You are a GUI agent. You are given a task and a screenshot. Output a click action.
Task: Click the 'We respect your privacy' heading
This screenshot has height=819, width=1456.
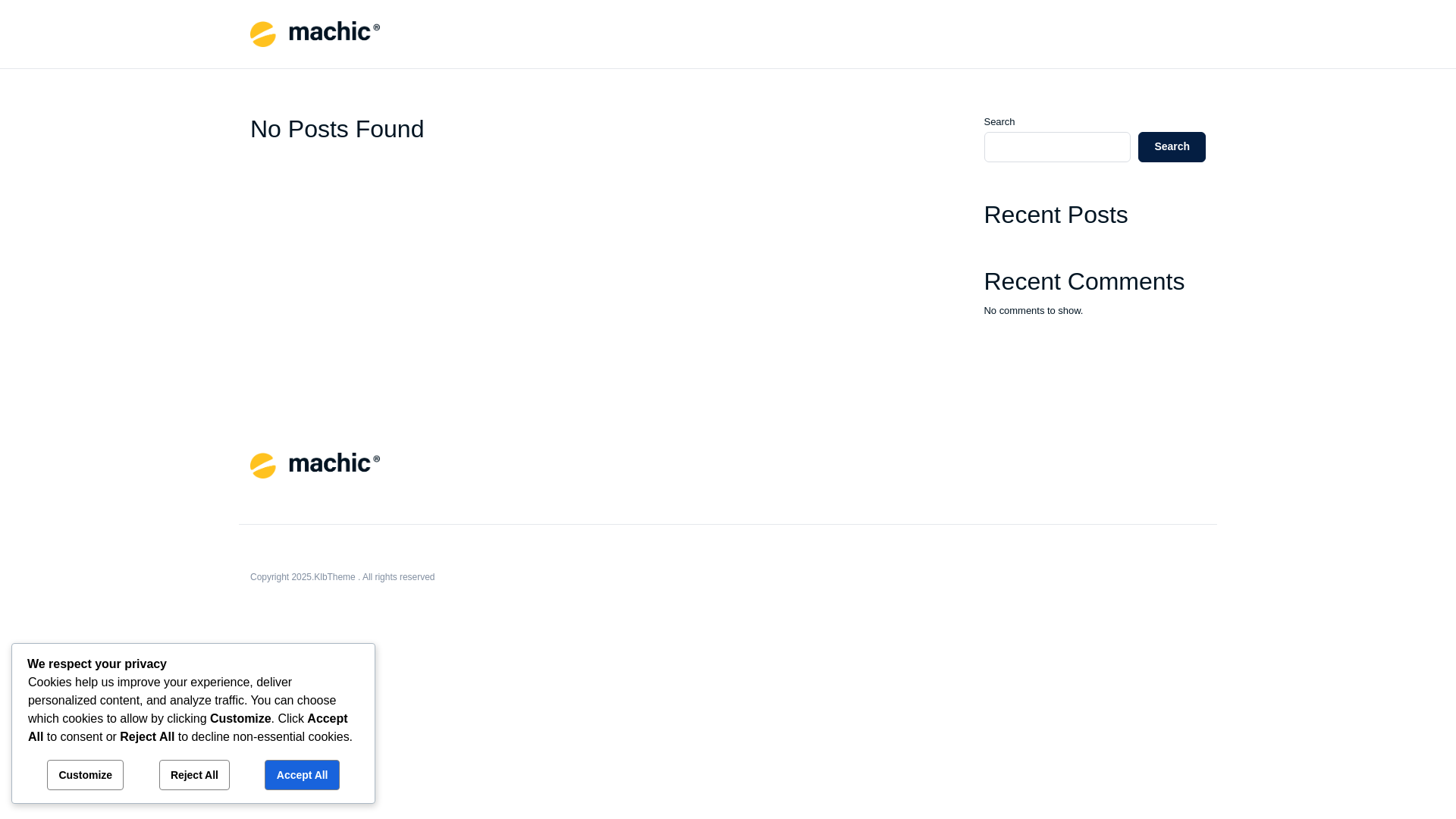[x=97, y=664]
